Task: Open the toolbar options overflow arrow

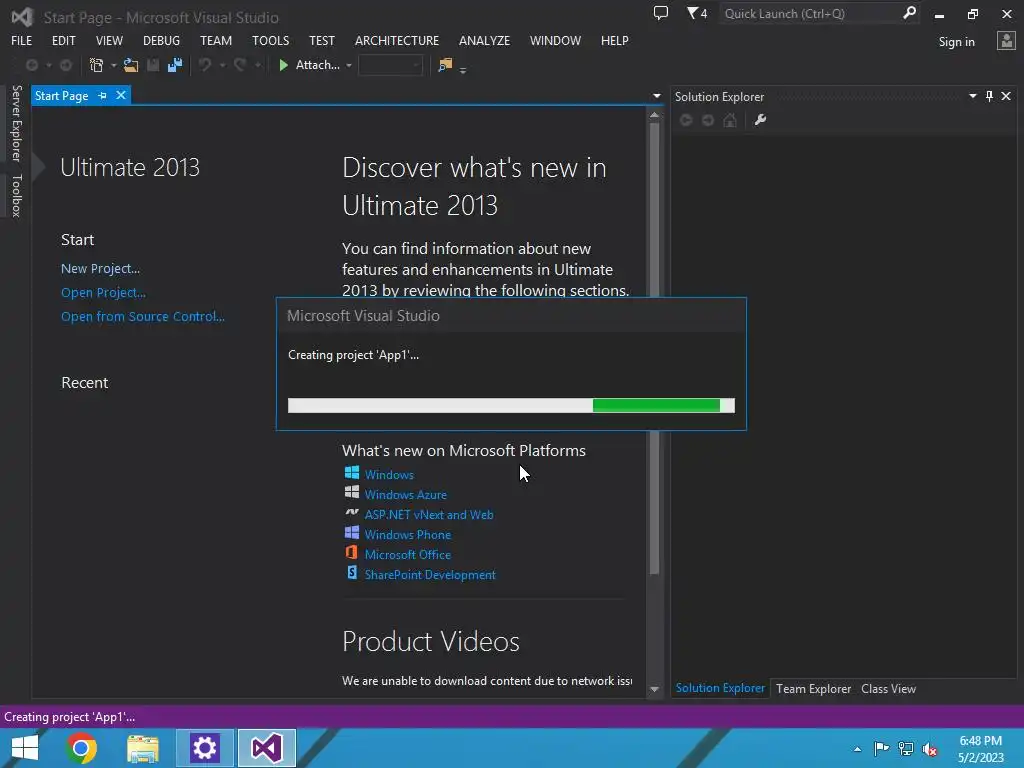Action: tap(463, 70)
